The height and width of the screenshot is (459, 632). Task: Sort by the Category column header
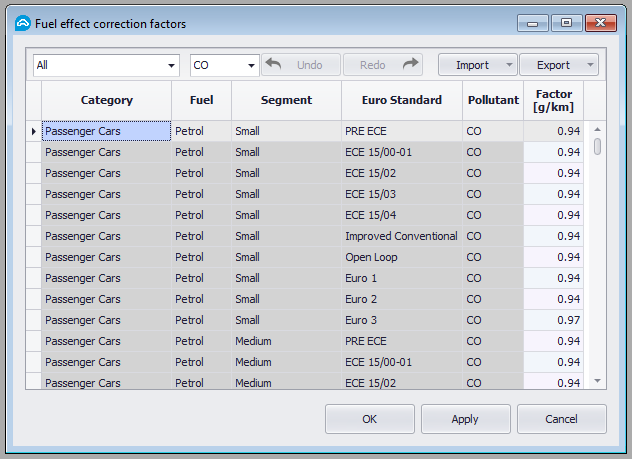(106, 100)
